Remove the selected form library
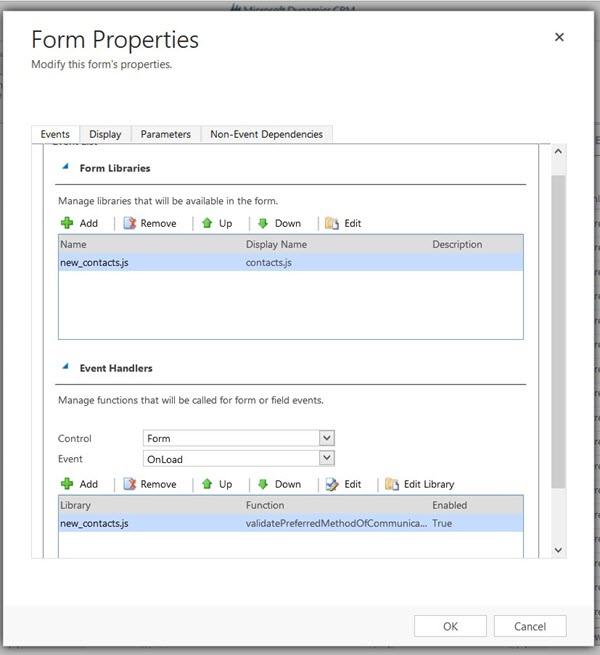This screenshot has width=600, height=655. click(x=149, y=223)
